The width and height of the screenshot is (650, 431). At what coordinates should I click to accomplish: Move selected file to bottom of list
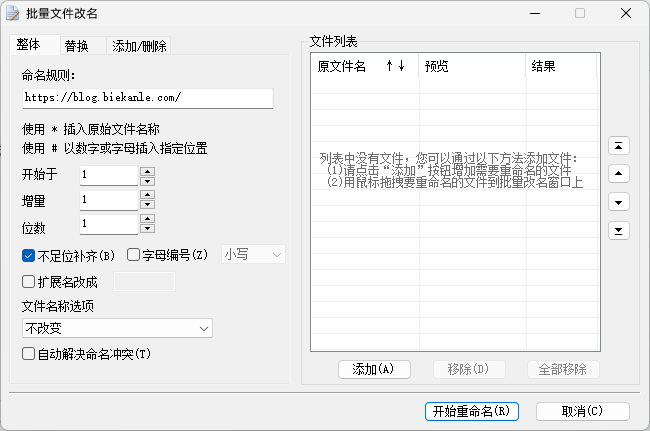pos(618,230)
